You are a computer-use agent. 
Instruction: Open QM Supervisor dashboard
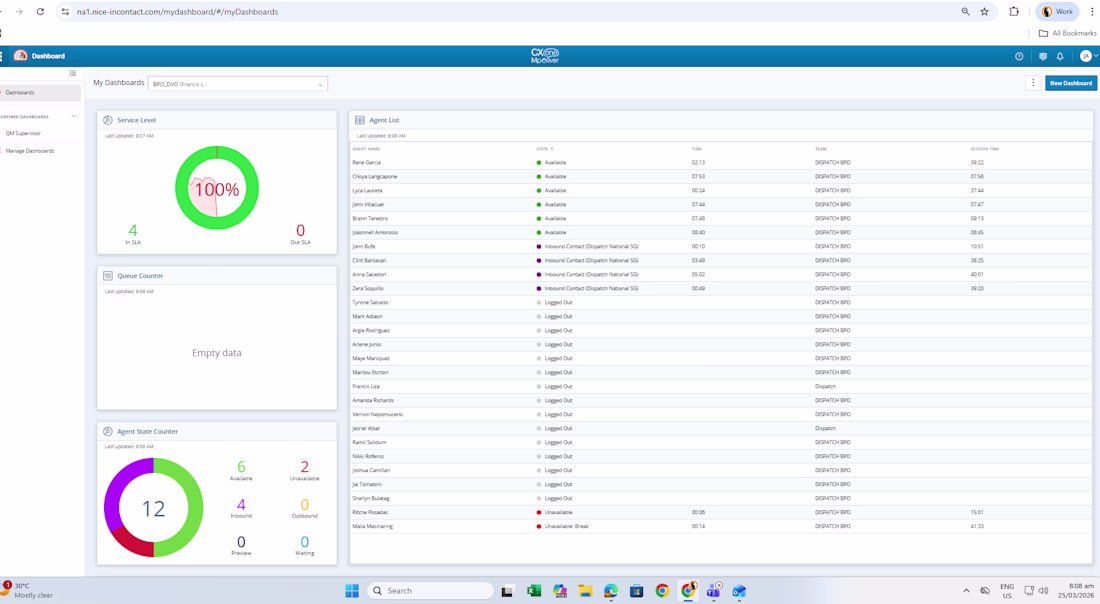(23, 133)
